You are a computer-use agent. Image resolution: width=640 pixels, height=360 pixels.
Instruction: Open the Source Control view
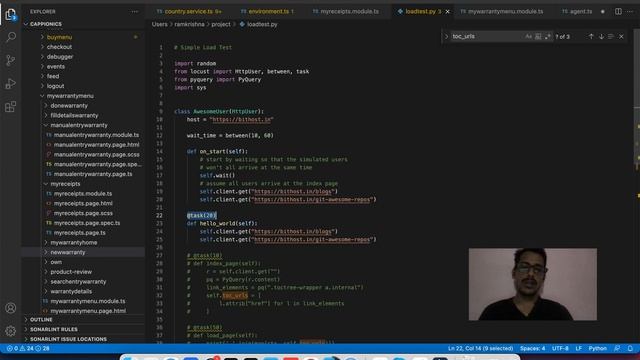[11, 60]
